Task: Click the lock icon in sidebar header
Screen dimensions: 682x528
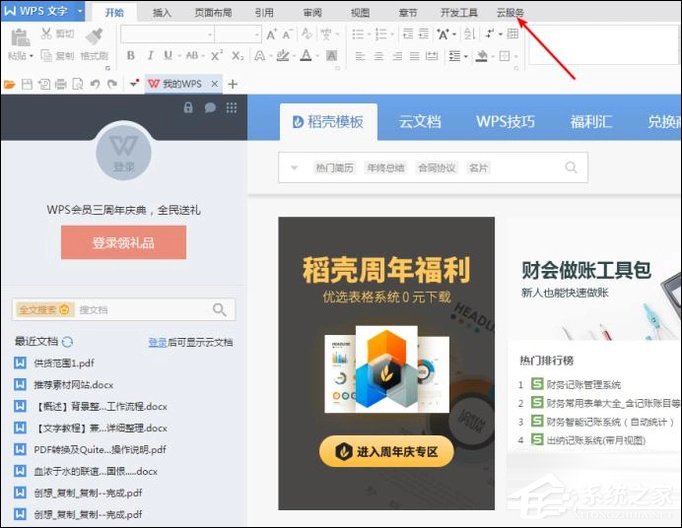Action: tap(188, 108)
